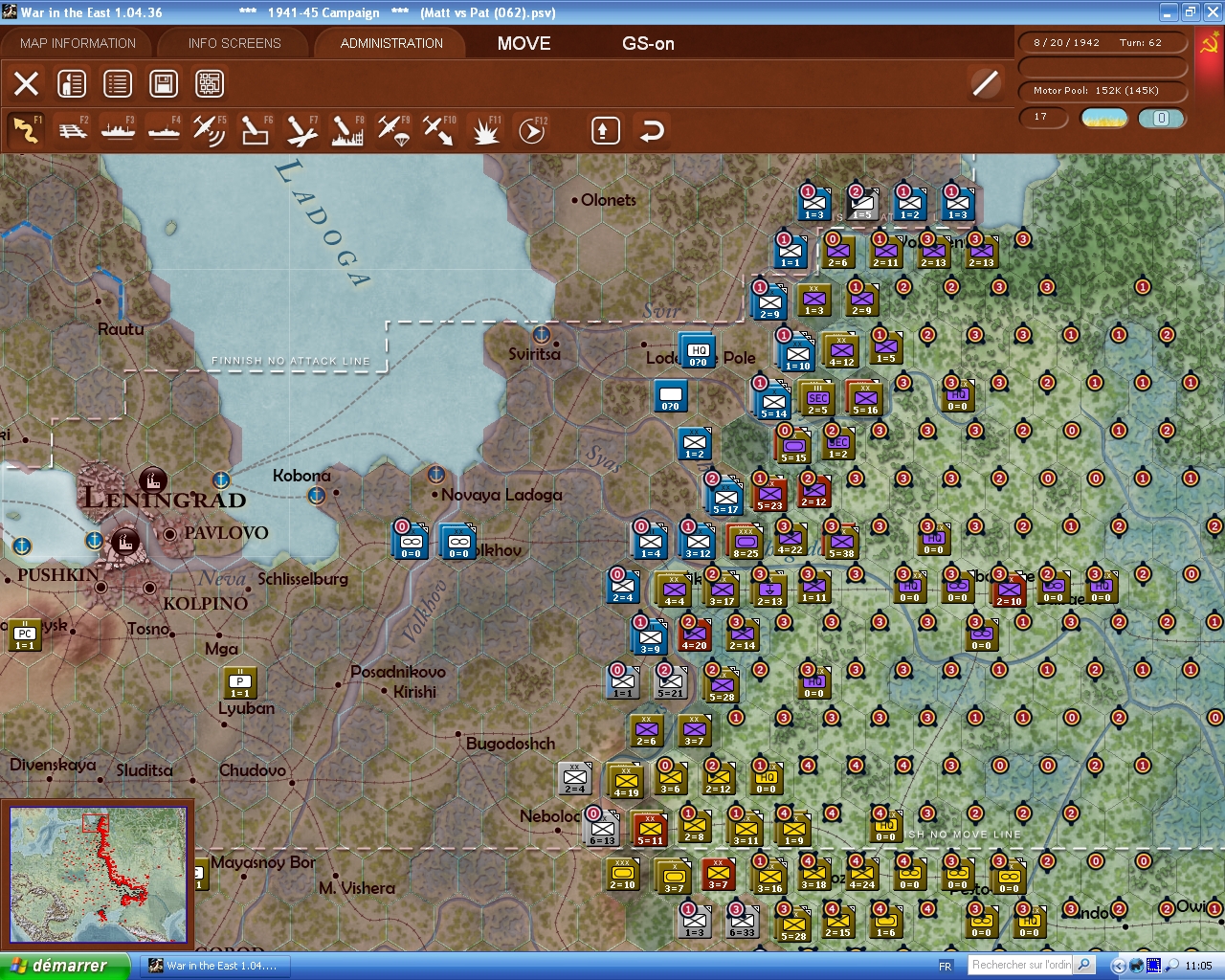
Task: Toggle the light blue 0 indicator
Action: pyautogui.click(x=1161, y=118)
